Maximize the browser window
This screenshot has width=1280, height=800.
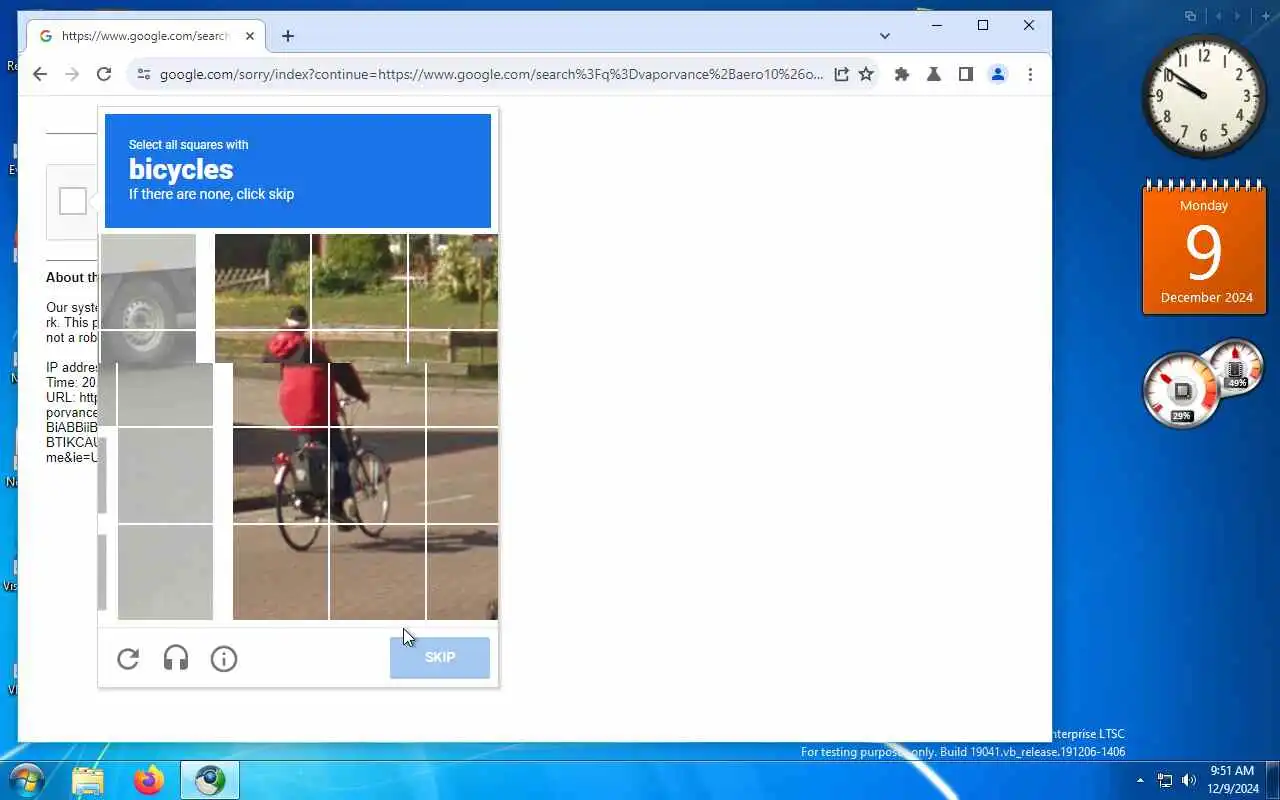pos(983,25)
